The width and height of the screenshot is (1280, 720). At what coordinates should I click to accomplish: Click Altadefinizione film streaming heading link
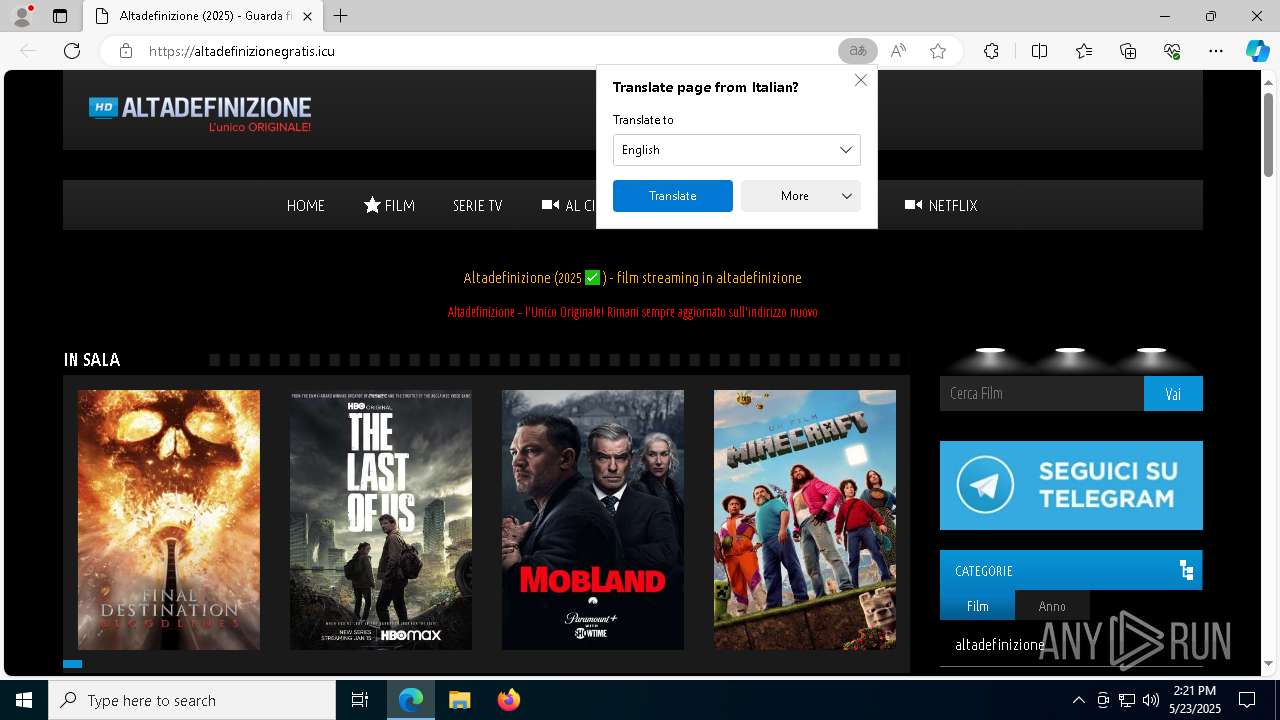click(x=633, y=278)
